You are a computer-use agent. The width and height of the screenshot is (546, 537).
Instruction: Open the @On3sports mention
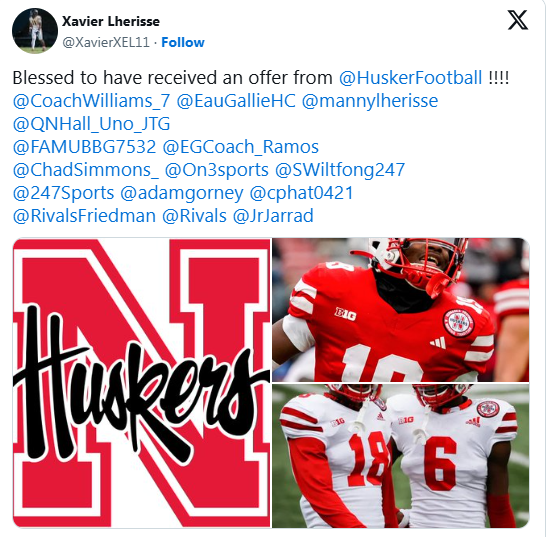[x=217, y=170]
